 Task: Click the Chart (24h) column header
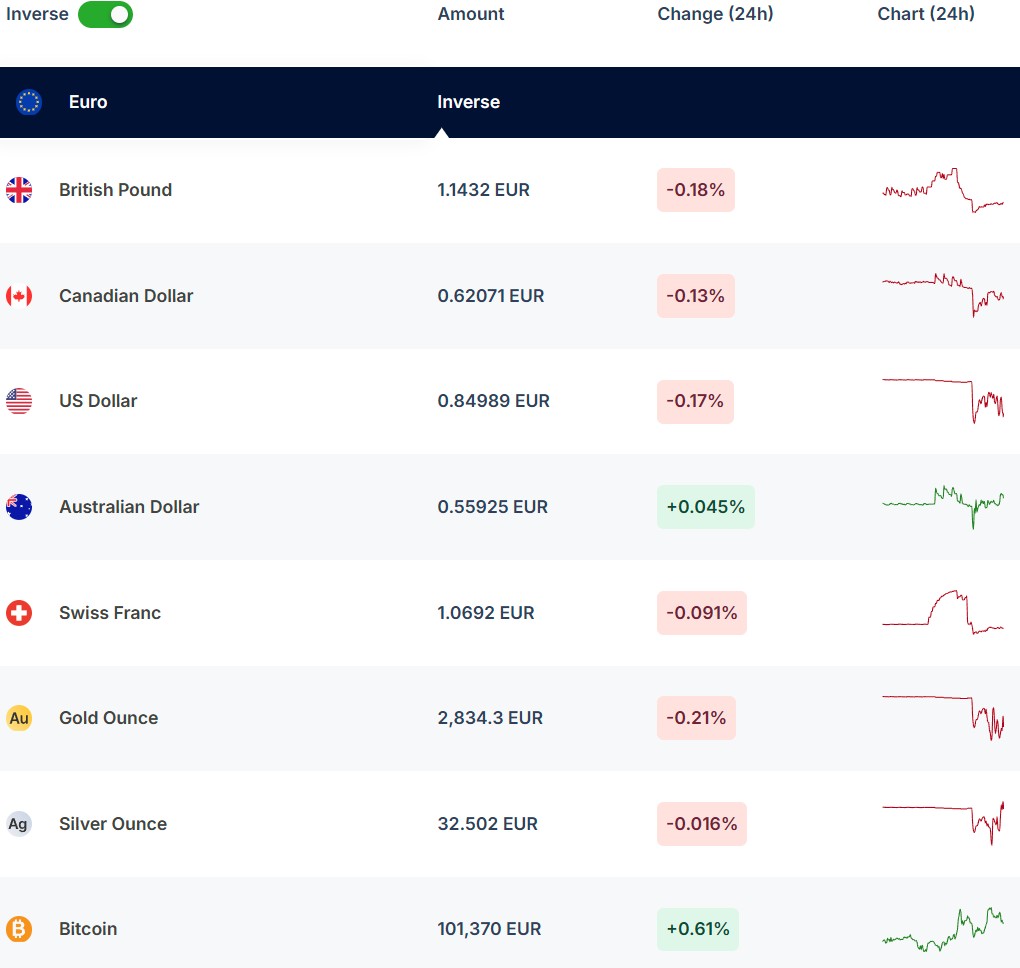click(x=926, y=14)
